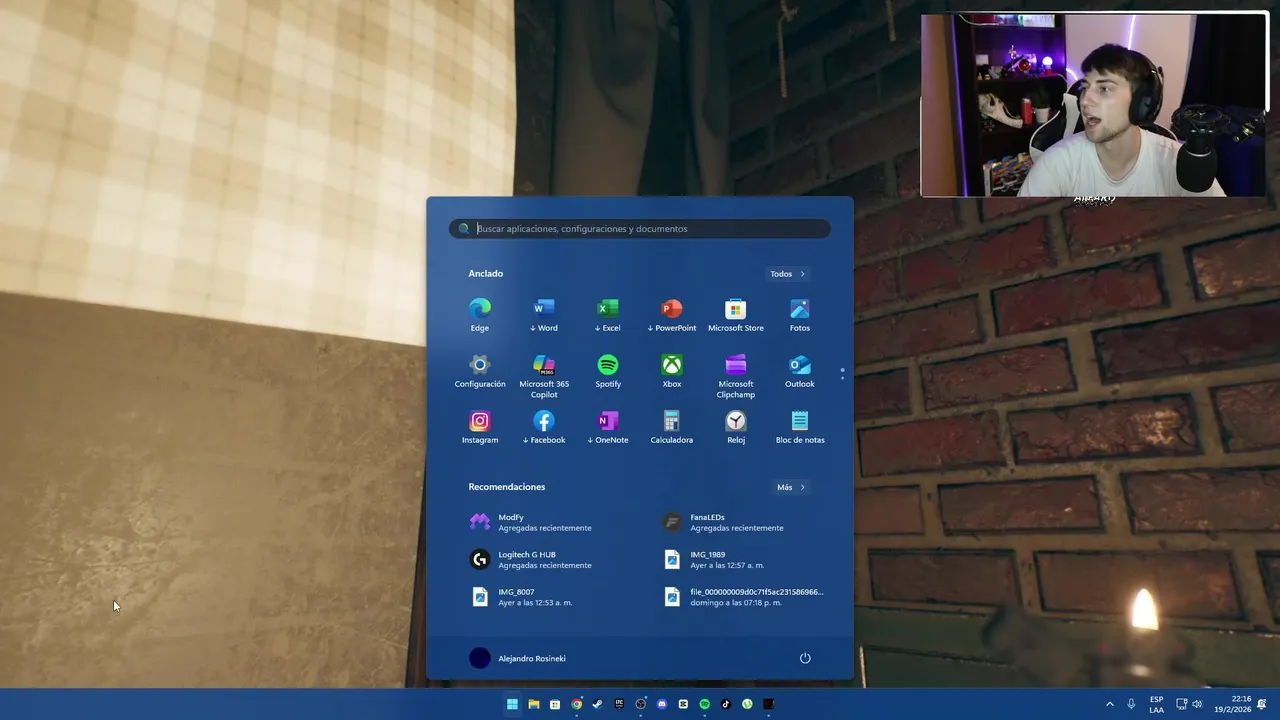
Task: Show all apps with Todos button
Action: tap(788, 274)
